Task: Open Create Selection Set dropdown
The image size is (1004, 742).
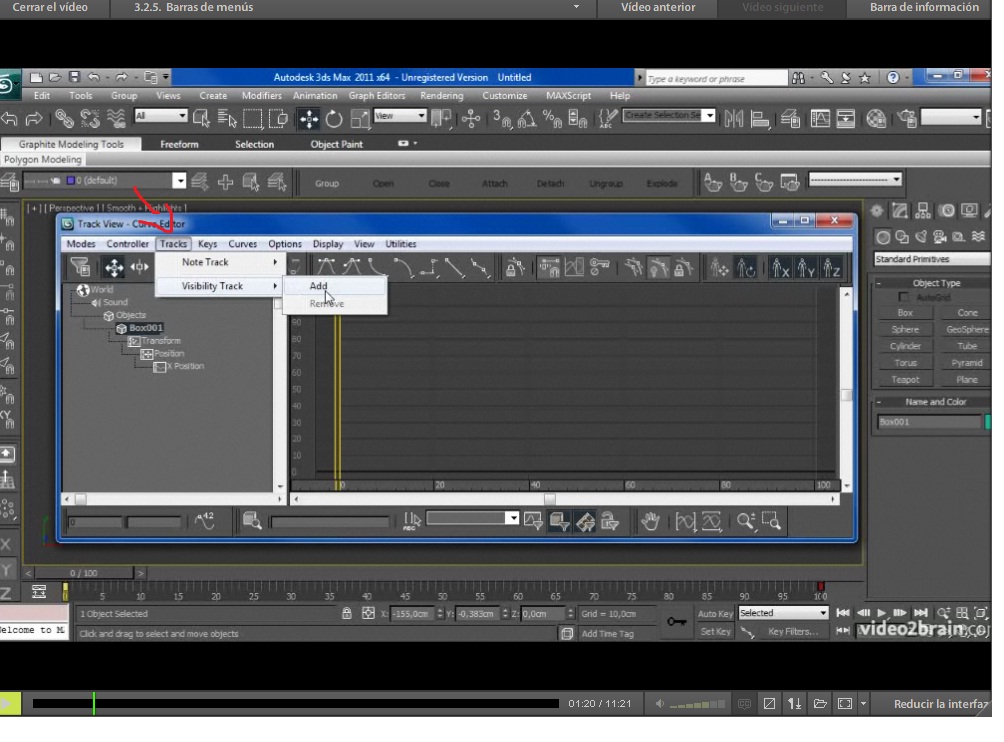Action: (x=669, y=116)
